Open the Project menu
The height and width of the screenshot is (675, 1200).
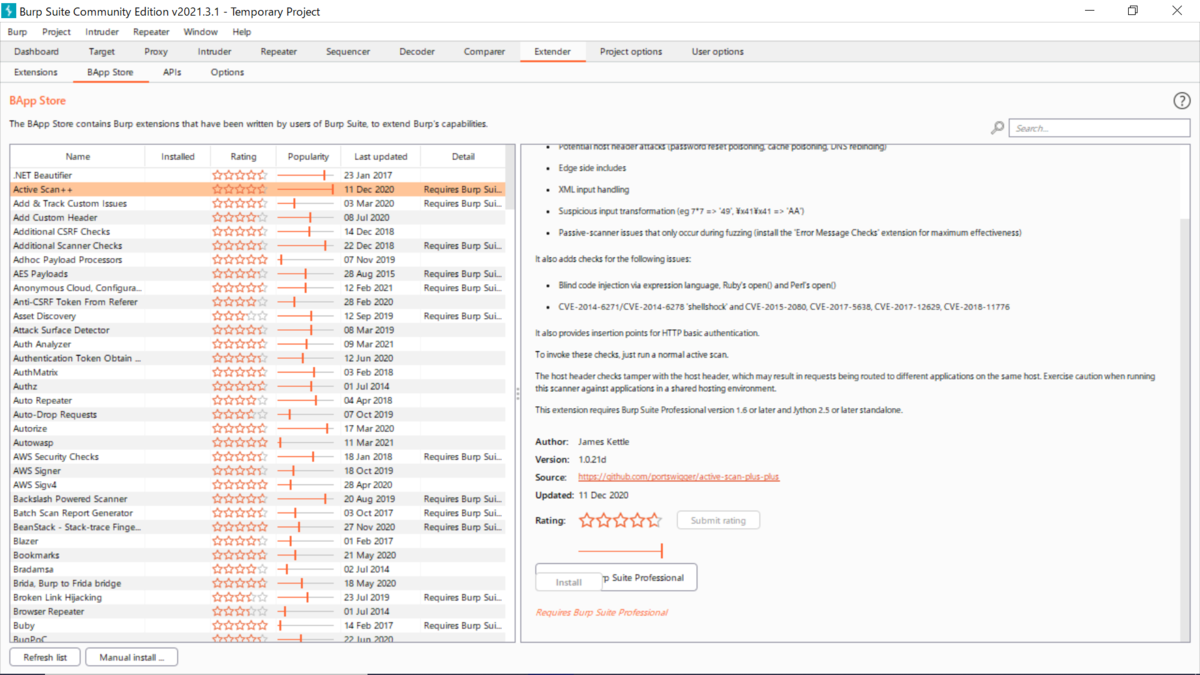[x=56, y=32]
